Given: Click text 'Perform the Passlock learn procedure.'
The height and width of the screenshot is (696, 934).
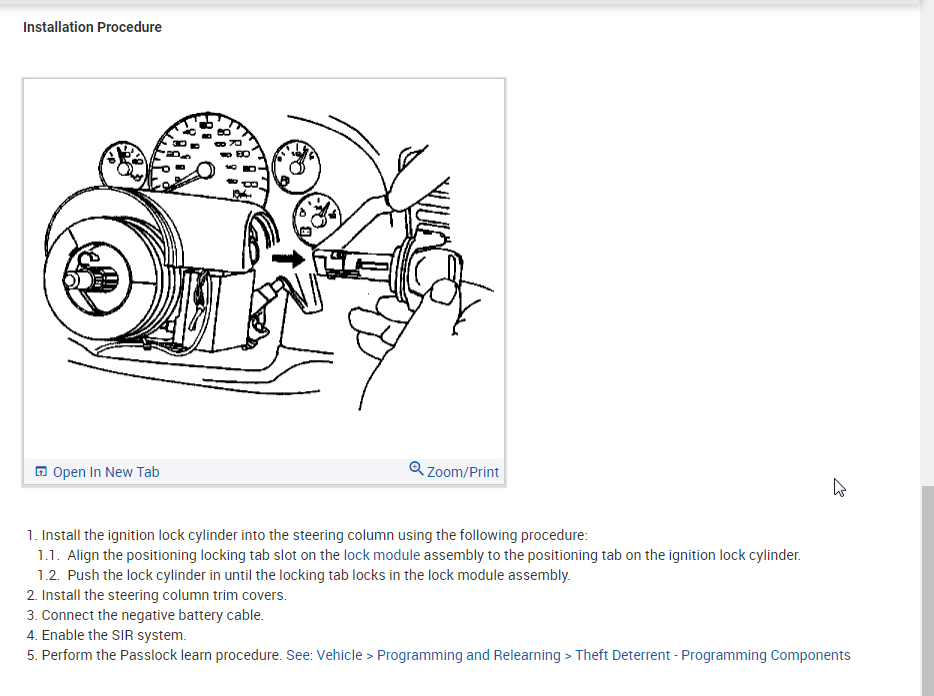Looking at the screenshot, I should pyautogui.click(x=161, y=655).
